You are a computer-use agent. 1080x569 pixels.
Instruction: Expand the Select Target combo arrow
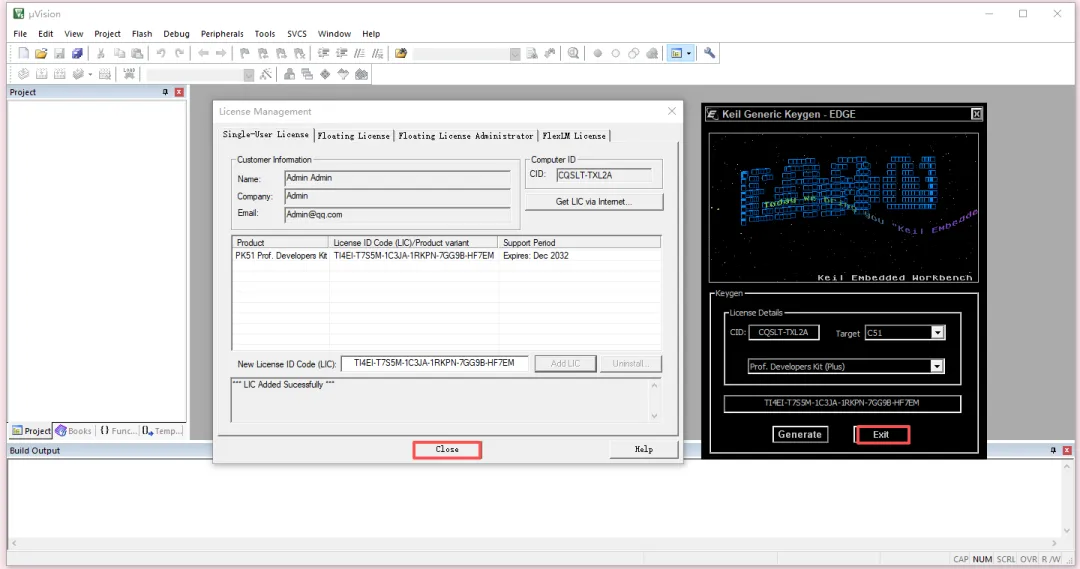tap(249, 74)
